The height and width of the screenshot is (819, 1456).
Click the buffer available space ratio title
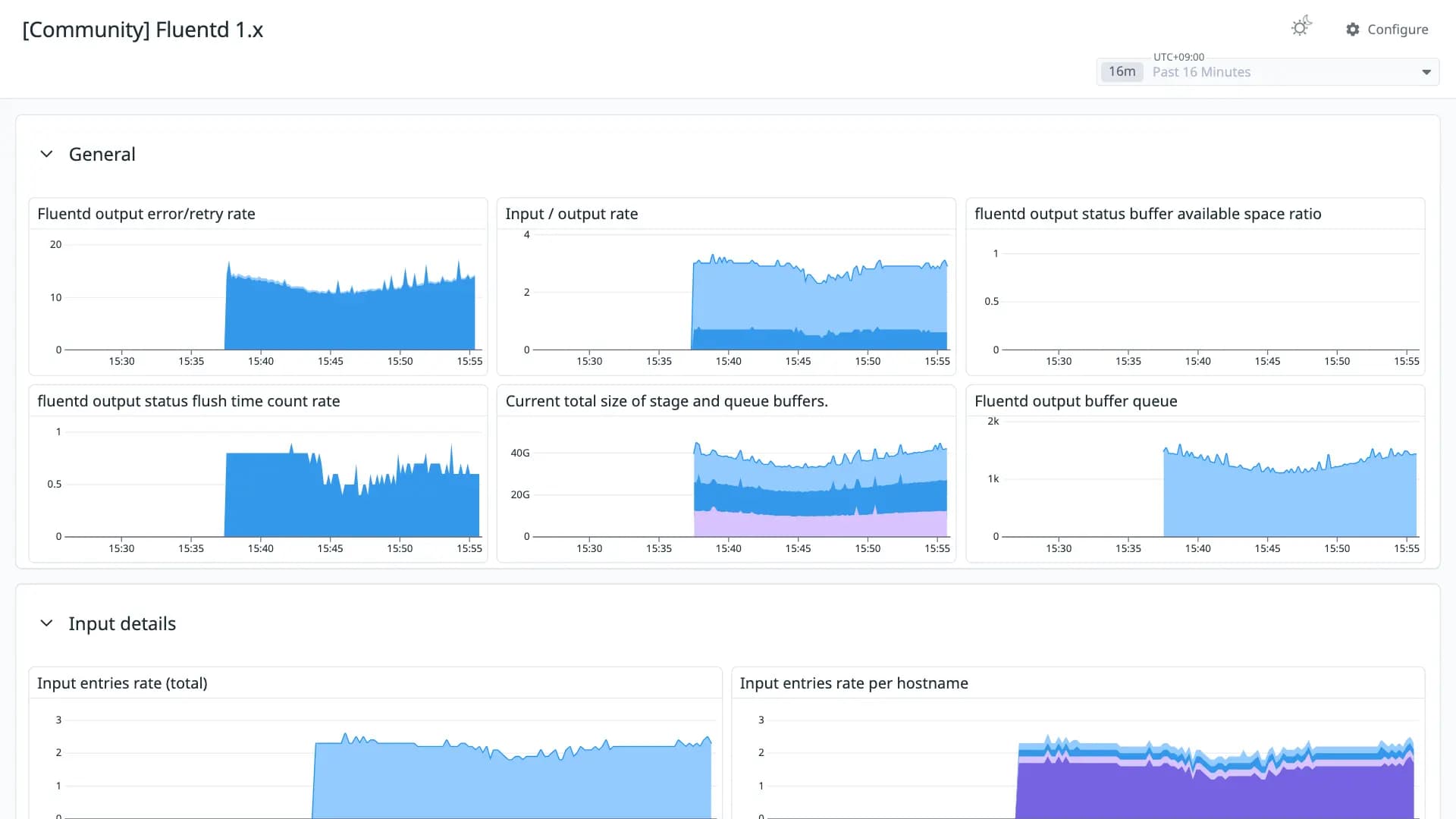point(1148,214)
